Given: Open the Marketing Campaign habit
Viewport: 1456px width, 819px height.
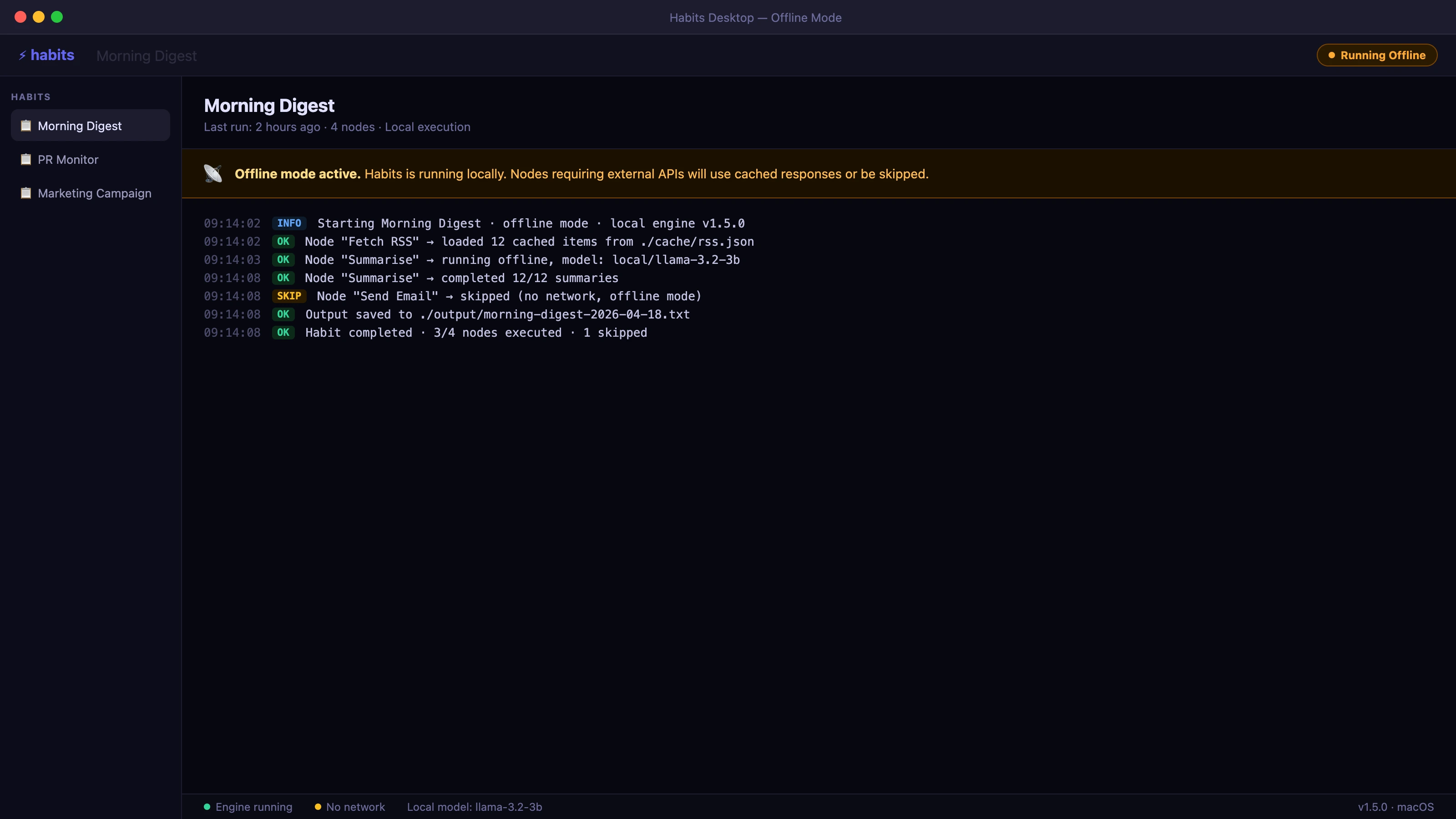Looking at the screenshot, I should [91, 193].
